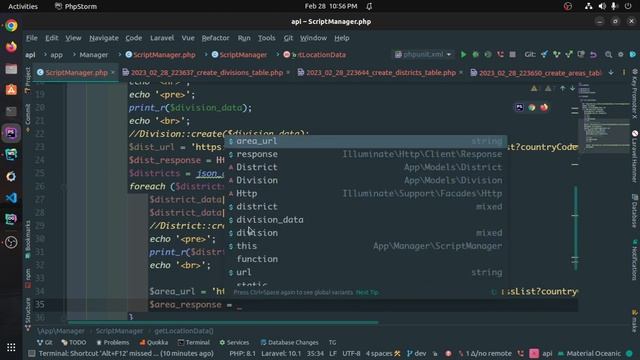Stop the running process with the square icon
Image resolution: width=640 pixels, height=360 pixels.
(x=512, y=54)
